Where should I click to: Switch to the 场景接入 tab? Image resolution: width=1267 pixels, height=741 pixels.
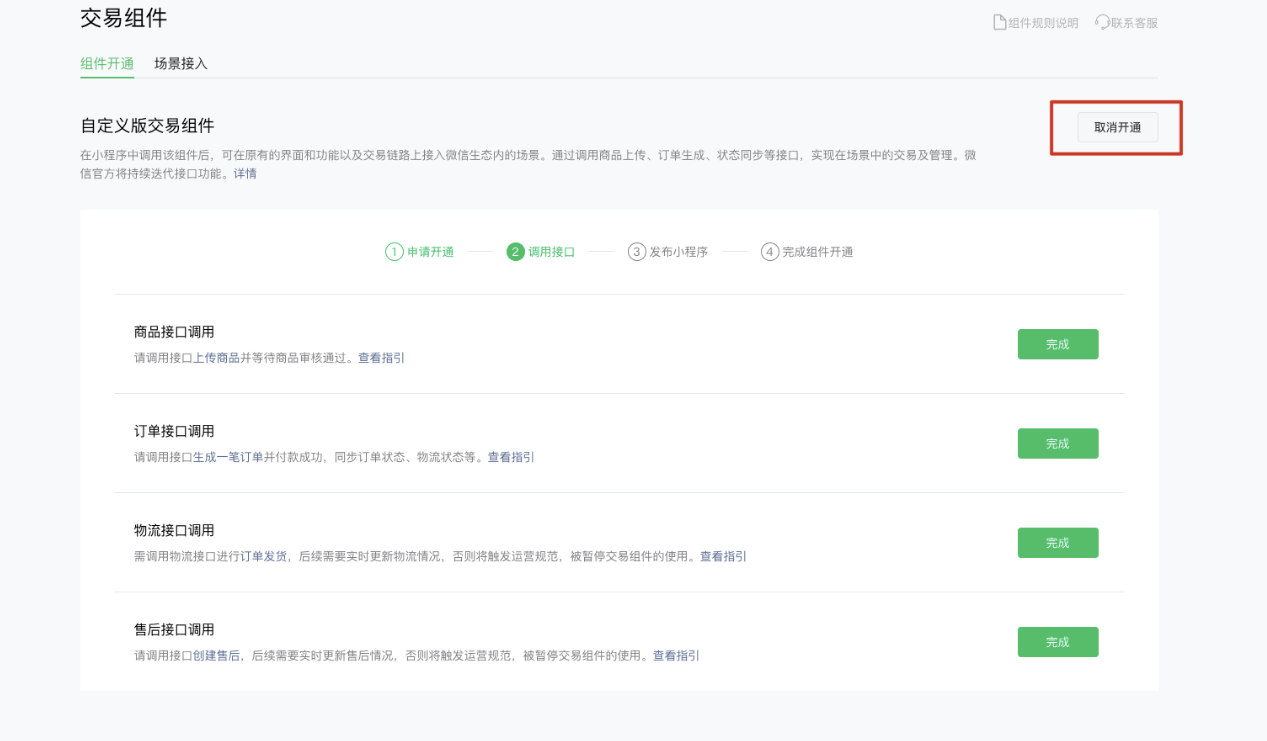(x=181, y=63)
